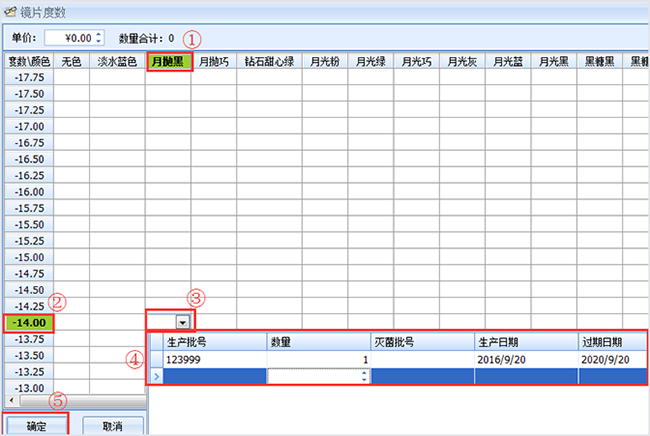Viewport: 650px width, 436px height.
Task: Click the 取消 cancel button
Action: click(x=113, y=426)
